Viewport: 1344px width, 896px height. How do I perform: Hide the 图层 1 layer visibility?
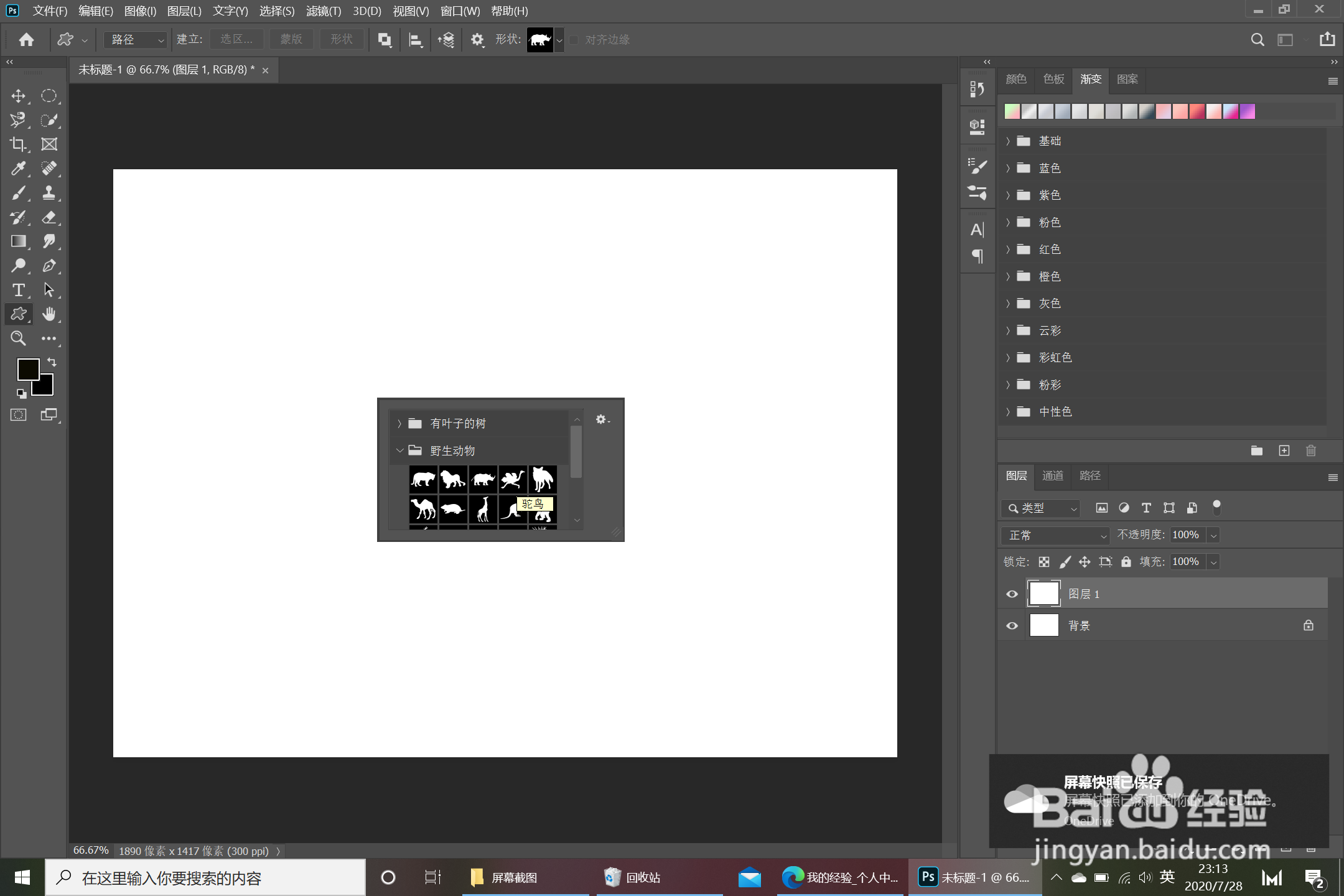coord(1012,594)
